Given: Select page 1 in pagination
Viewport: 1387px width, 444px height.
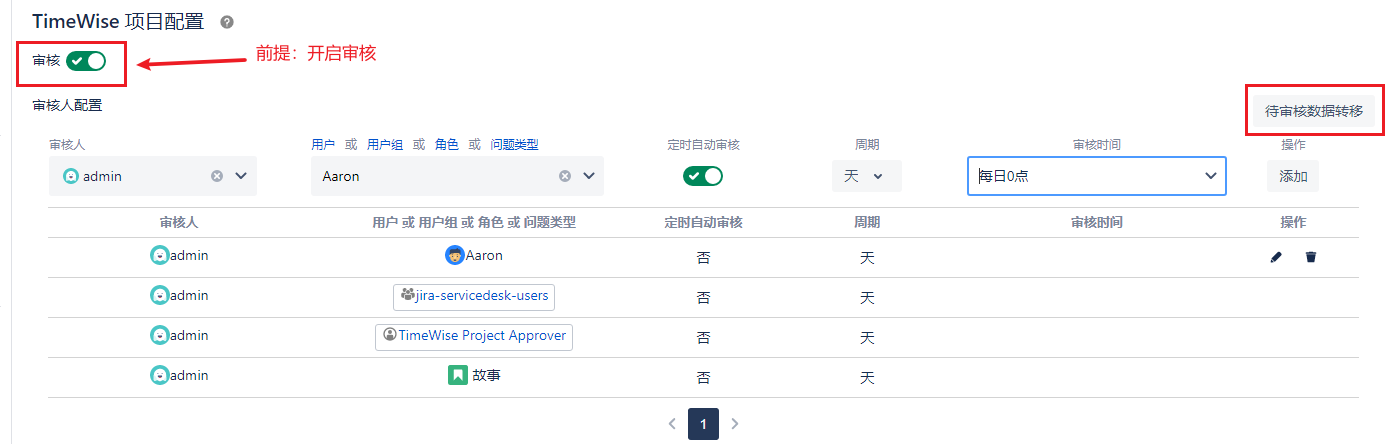Looking at the screenshot, I should click(703, 424).
